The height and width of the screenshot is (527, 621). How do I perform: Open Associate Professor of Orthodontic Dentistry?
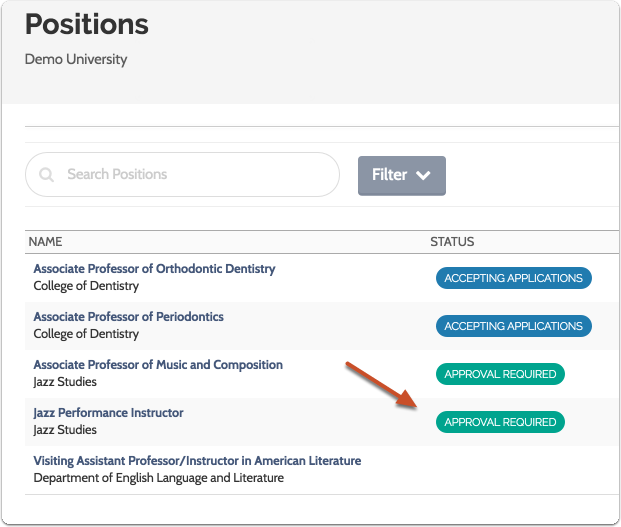point(154,269)
